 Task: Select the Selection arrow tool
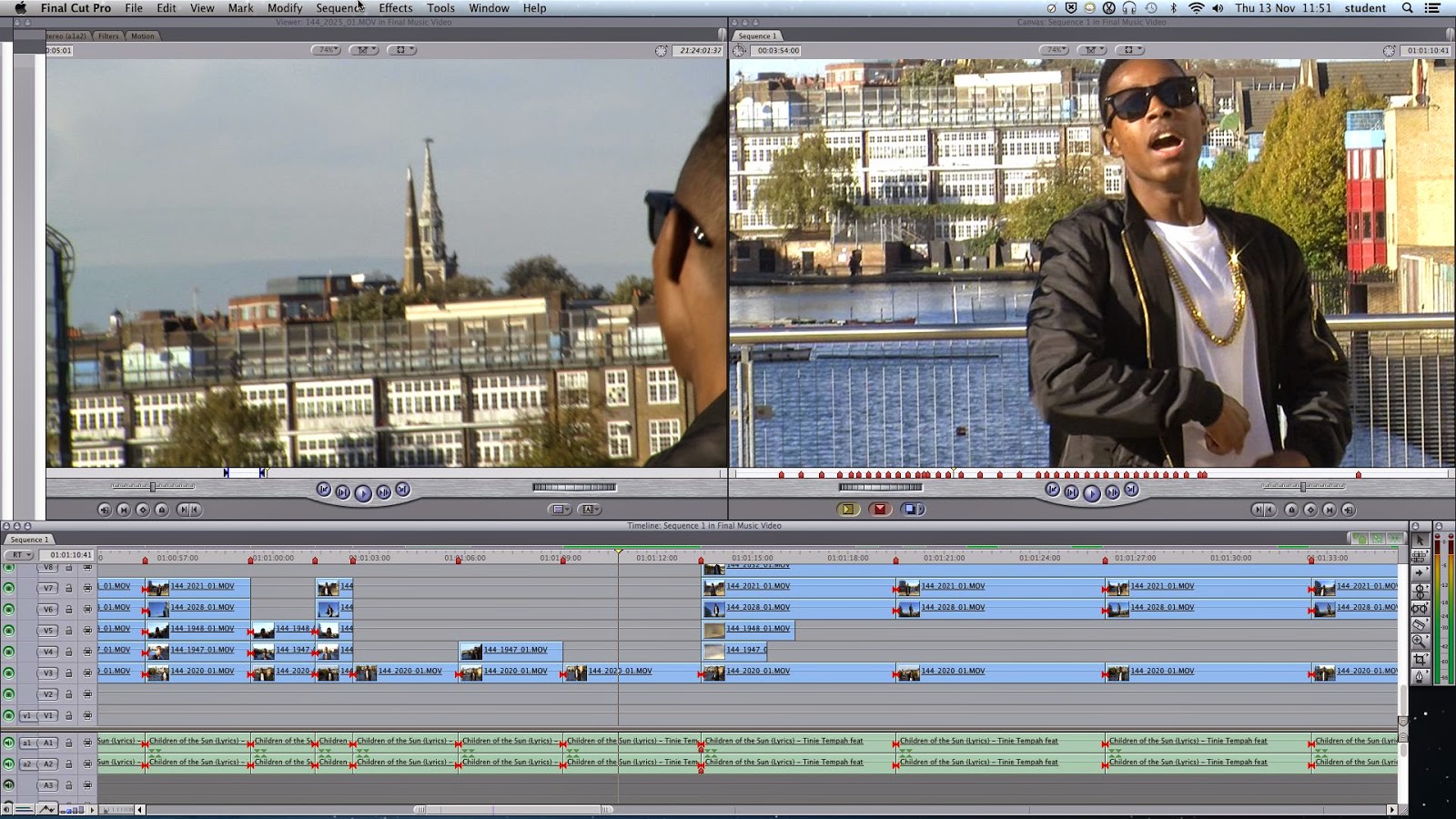[1420, 541]
